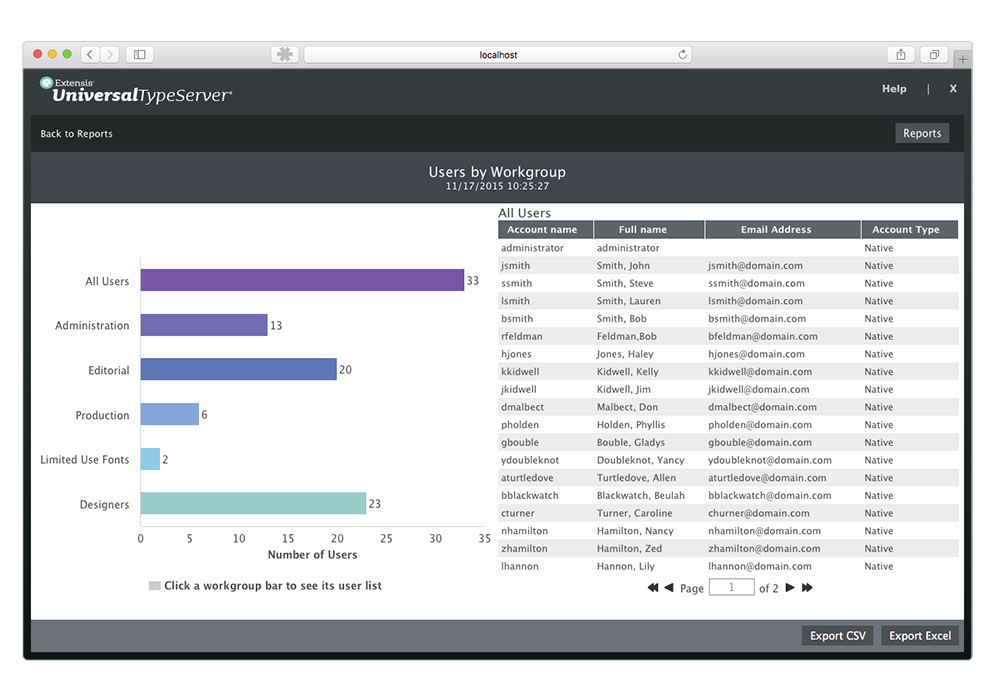Toggle the Safari sidebar button
This screenshot has width=995, height=700.
click(x=140, y=55)
